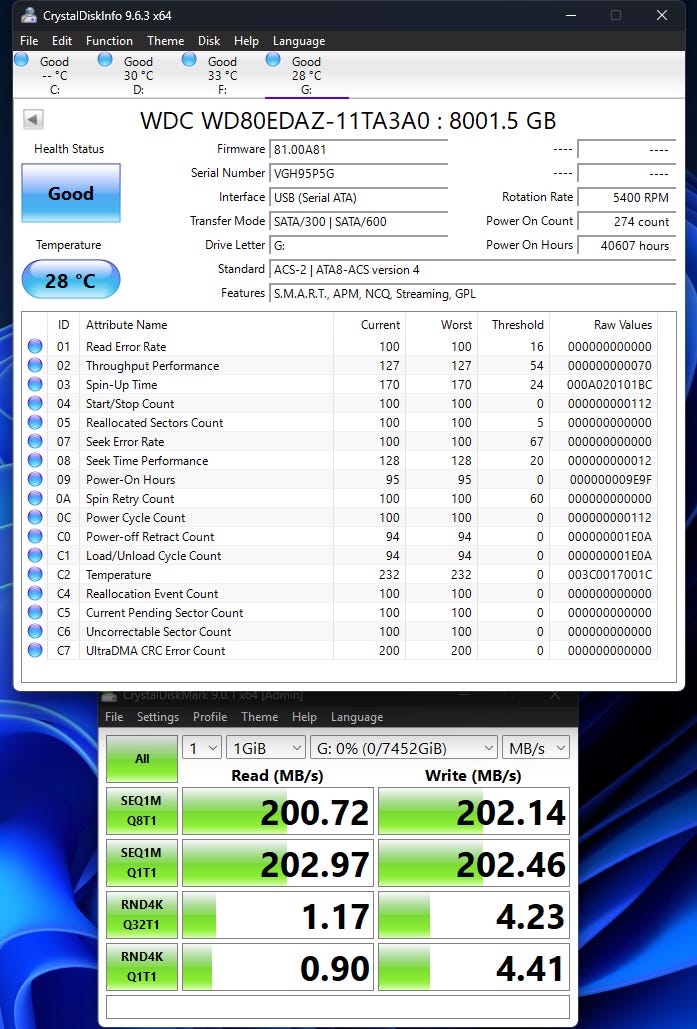
Task: Open the Function menu in CrystalDiskInfo
Action: click(109, 41)
